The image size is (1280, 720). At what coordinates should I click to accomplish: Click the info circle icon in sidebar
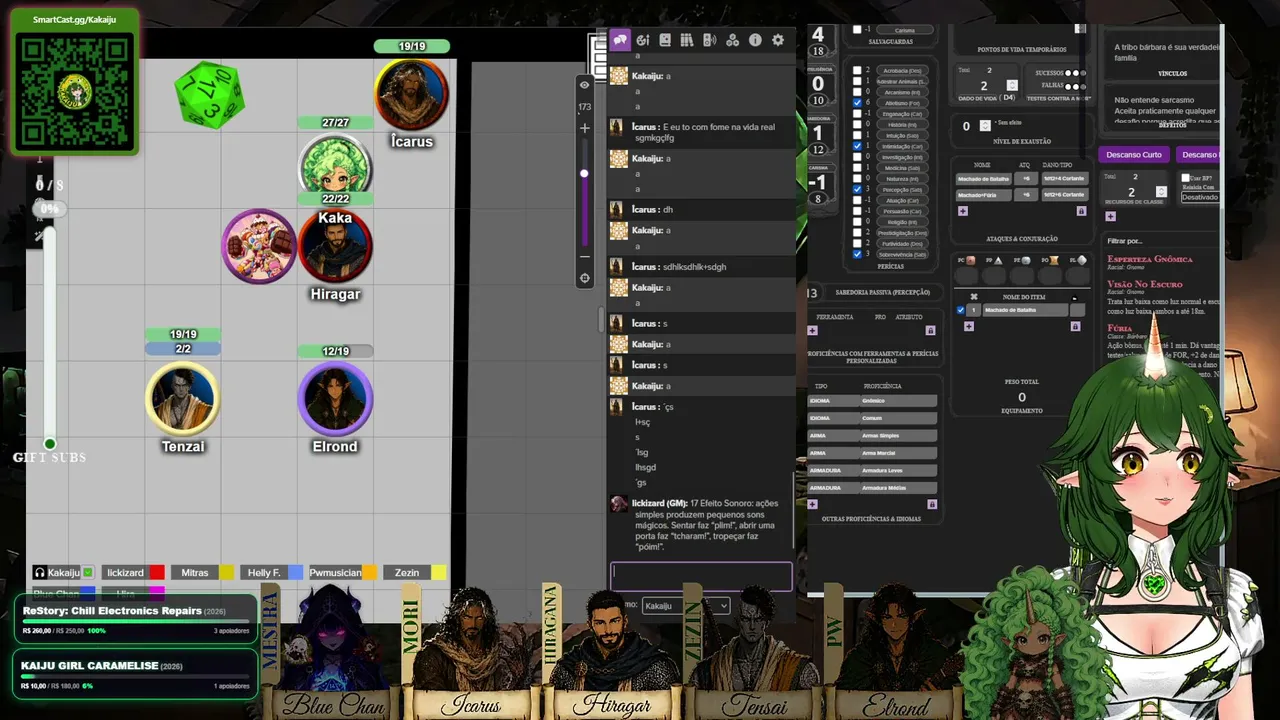755,40
